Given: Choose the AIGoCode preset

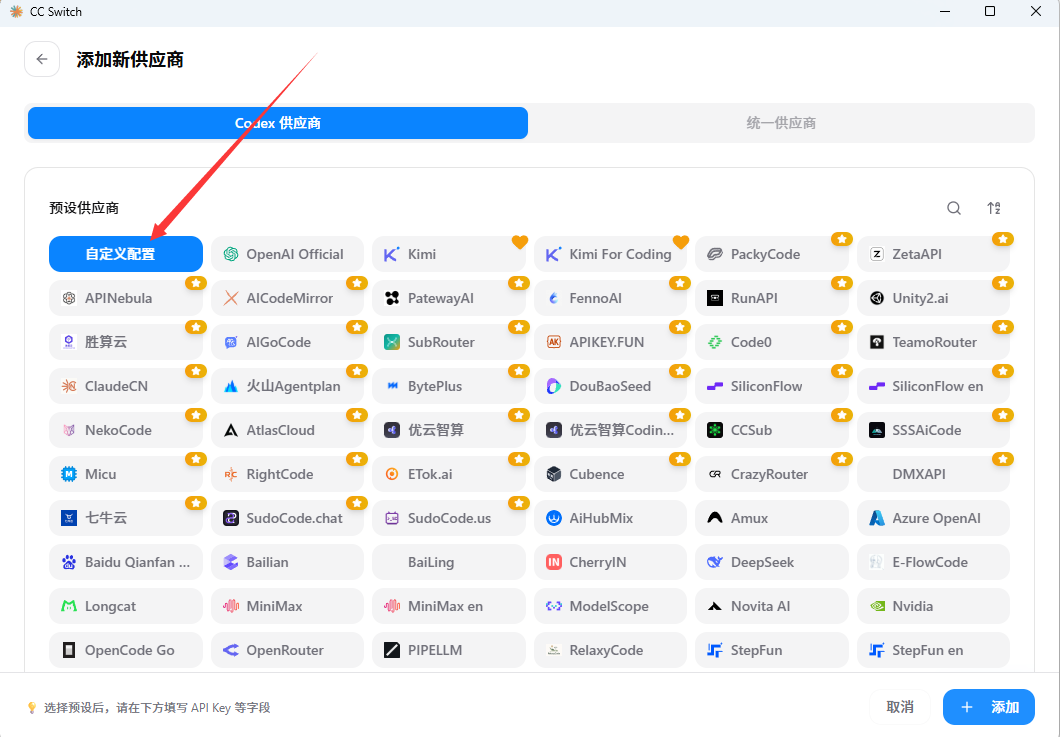Looking at the screenshot, I should pos(287,342).
